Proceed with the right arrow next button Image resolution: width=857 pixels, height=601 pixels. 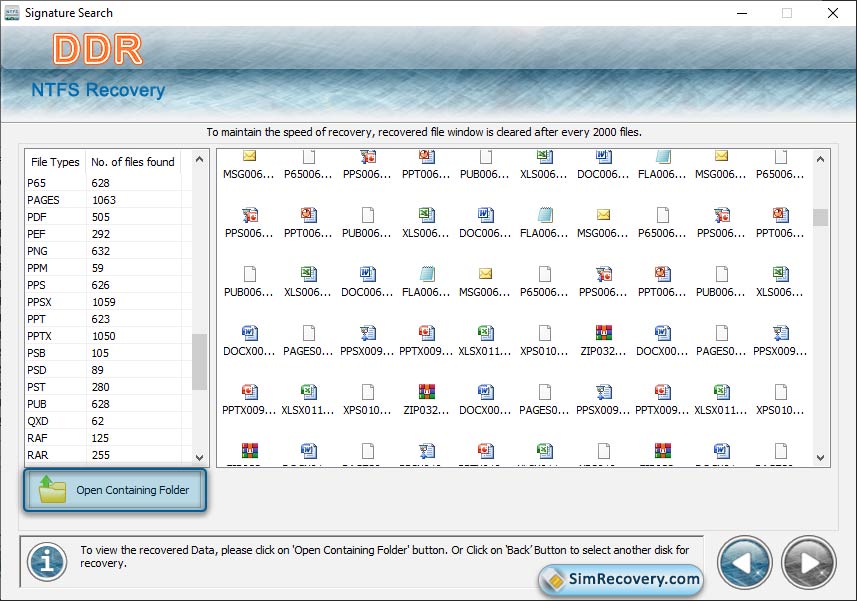809,563
